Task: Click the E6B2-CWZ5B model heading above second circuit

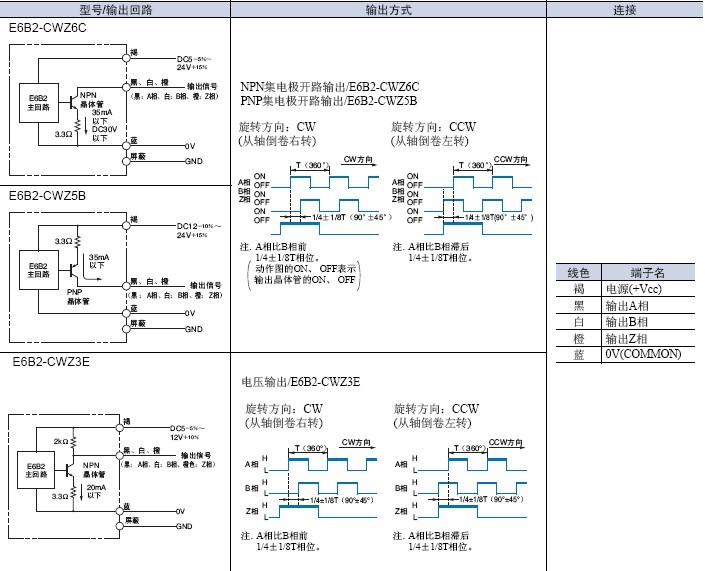Action: [x=47, y=196]
